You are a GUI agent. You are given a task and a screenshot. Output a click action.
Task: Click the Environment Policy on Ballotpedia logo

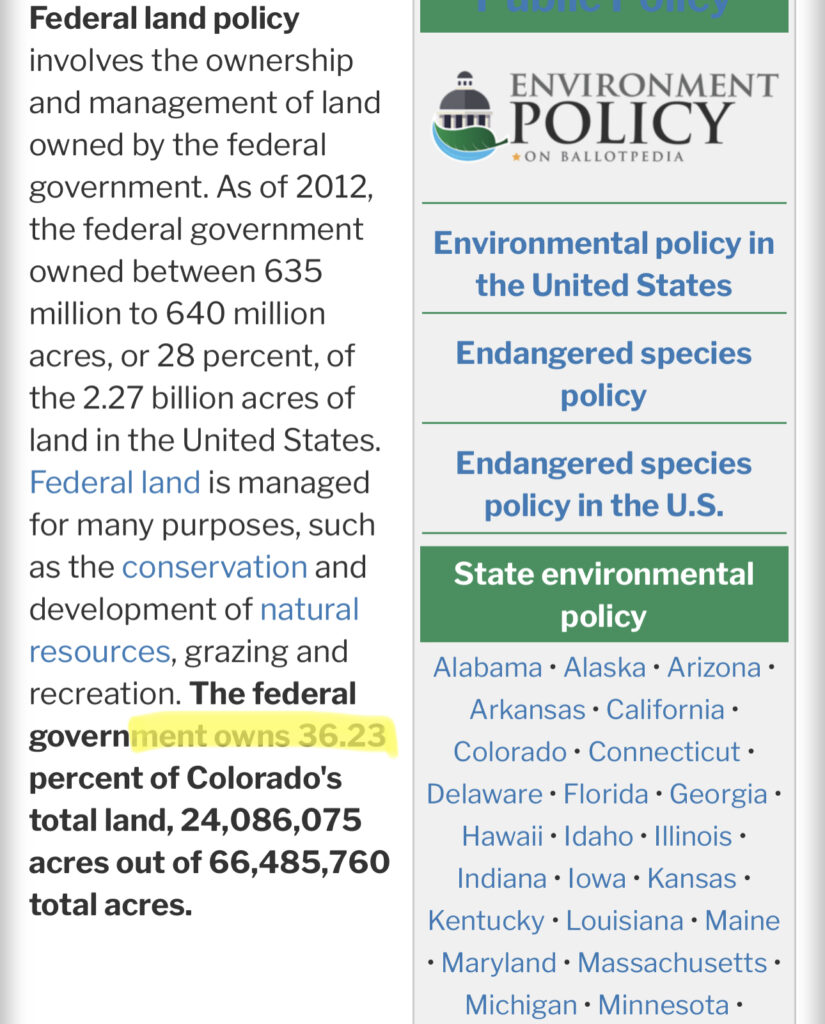point(604,117)
